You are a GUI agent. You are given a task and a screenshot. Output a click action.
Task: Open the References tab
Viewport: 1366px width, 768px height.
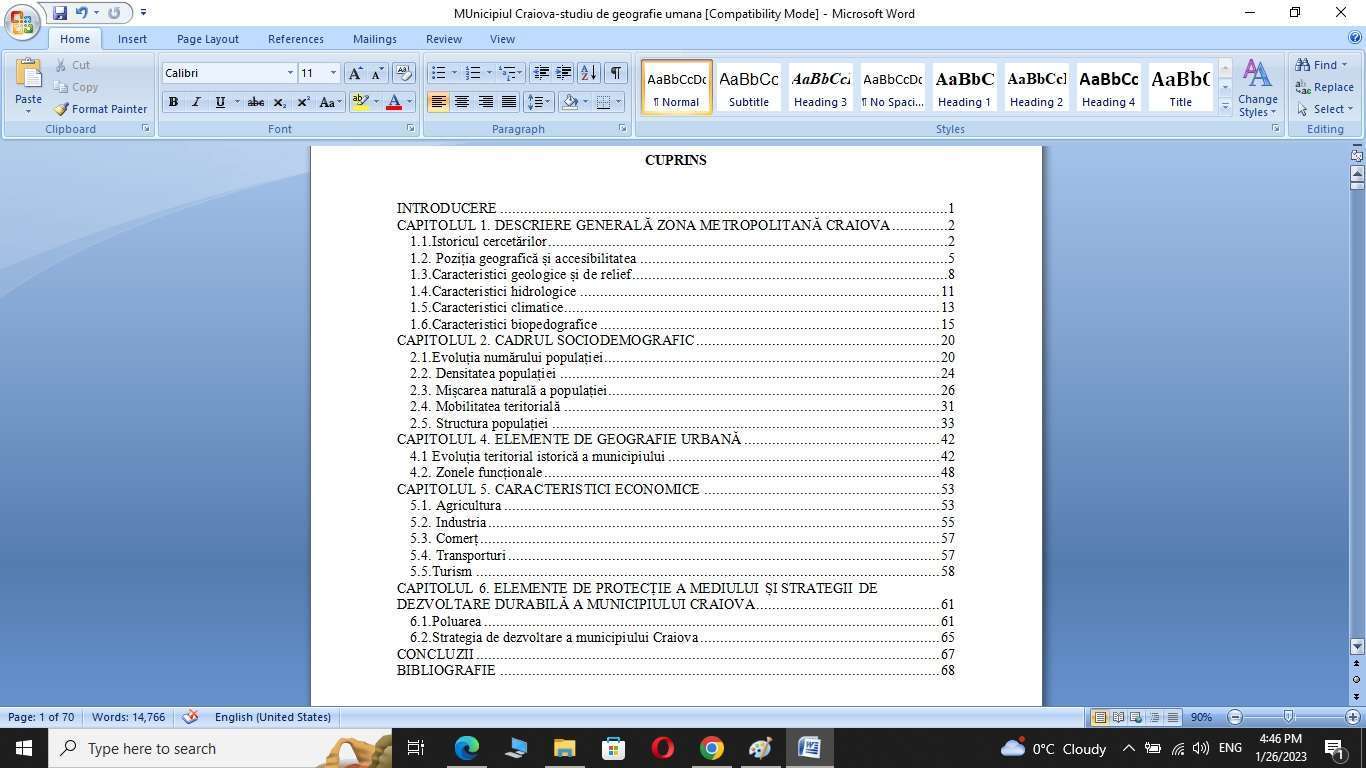(295, 39)
